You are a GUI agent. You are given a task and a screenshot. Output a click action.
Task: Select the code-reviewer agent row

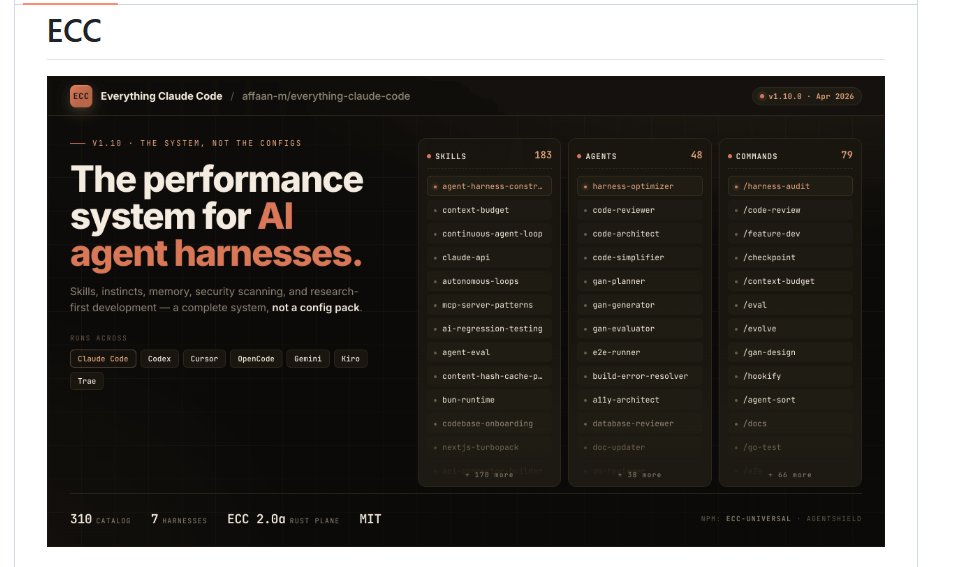[x=640, y=210]
